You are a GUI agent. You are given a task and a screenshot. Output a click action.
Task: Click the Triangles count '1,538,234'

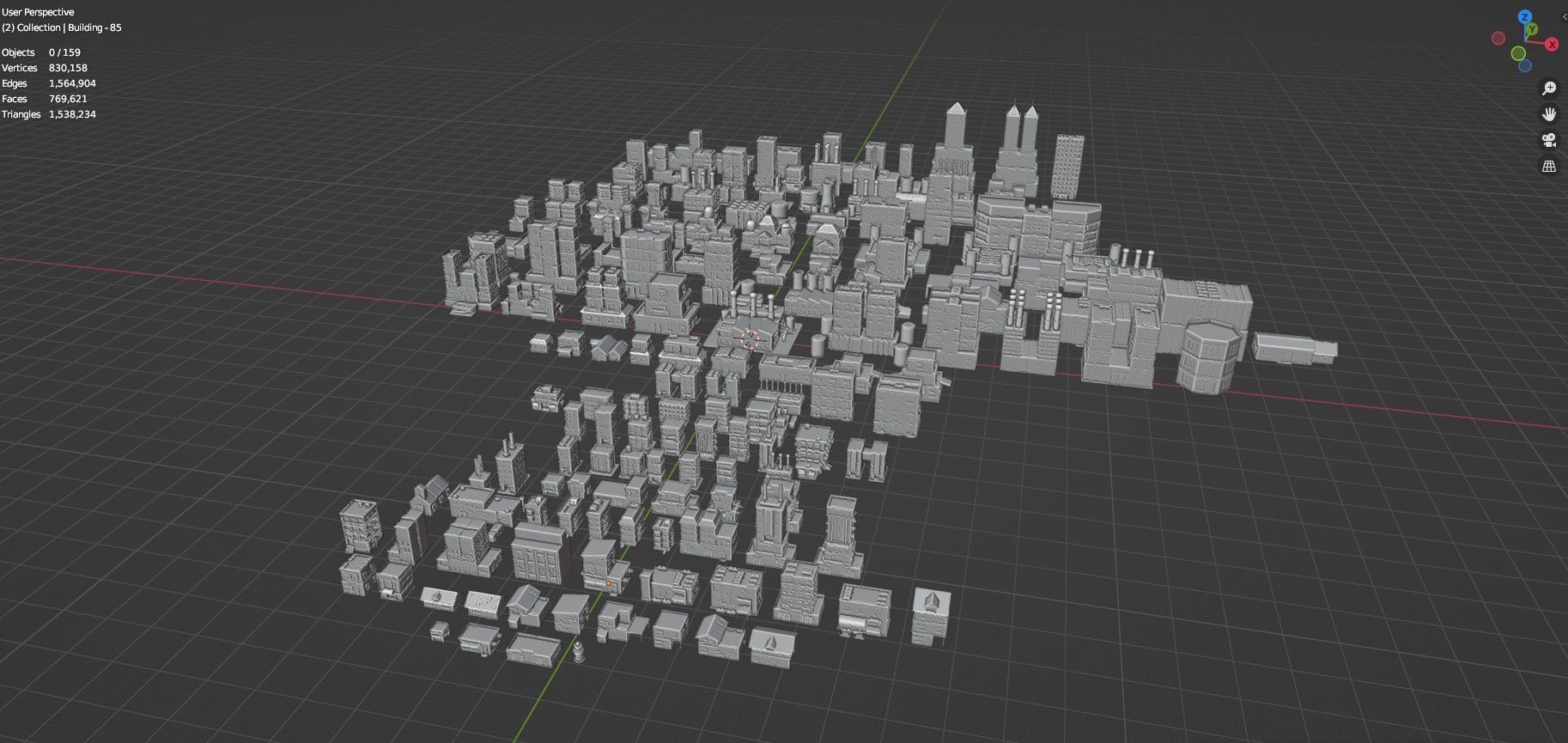tap(72, 114)
